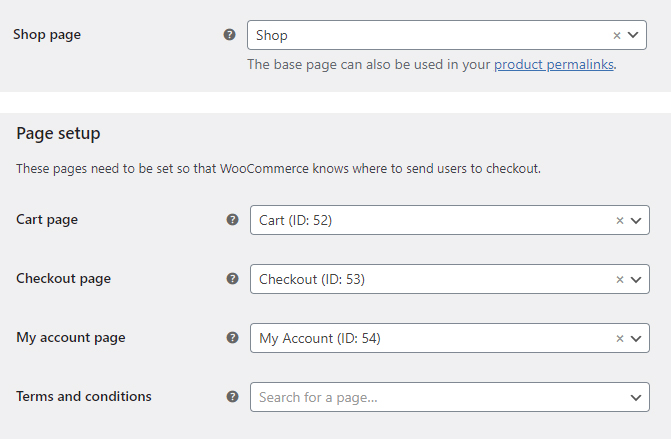Clear the My Account (ID: 54) selection

[x=620, y=339]
